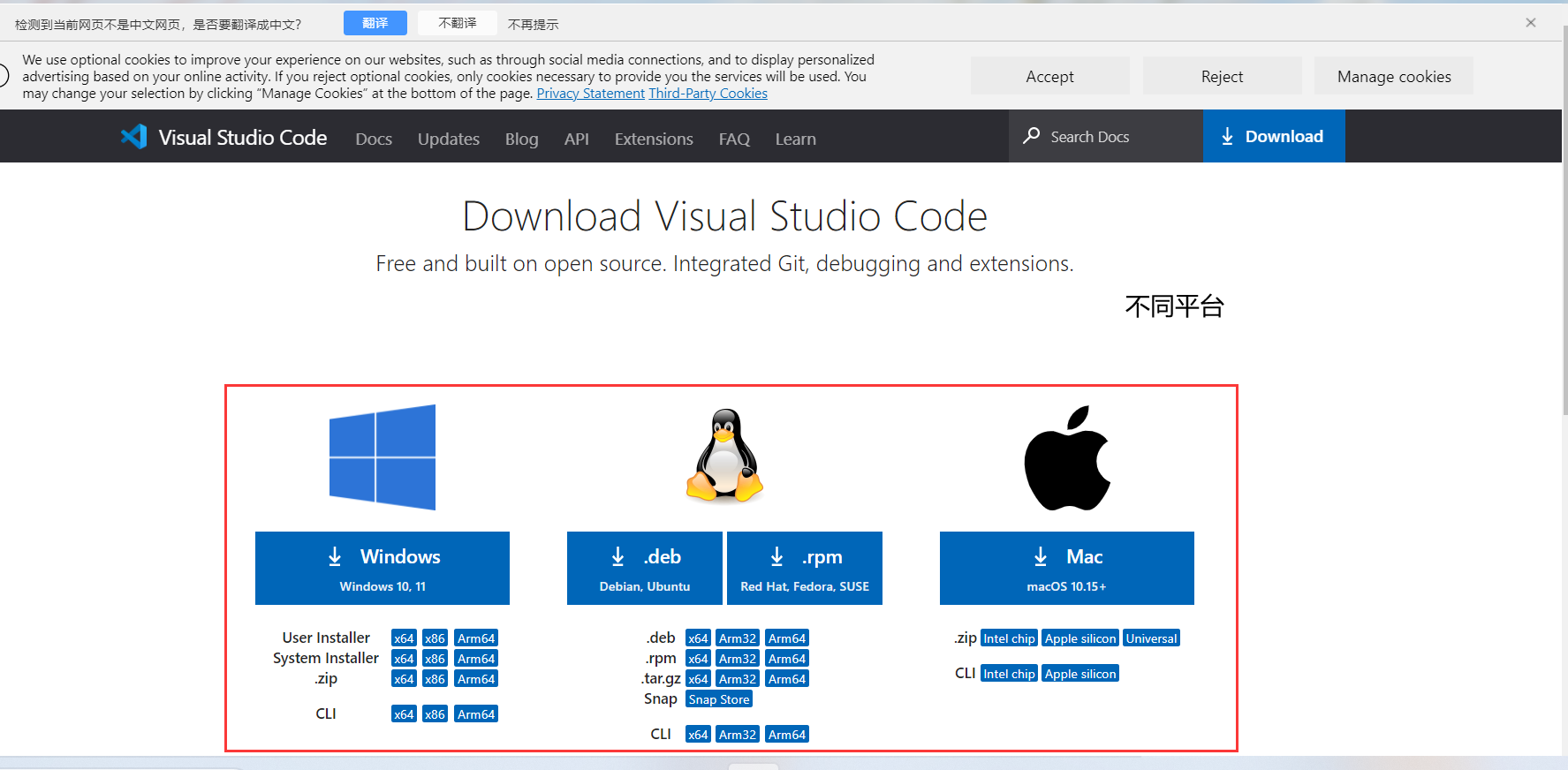The image size is (1568, 770).
Task: Select Linux .tar.gz Arm64 download
Action: pyautogui.click(x=787, y=678)
